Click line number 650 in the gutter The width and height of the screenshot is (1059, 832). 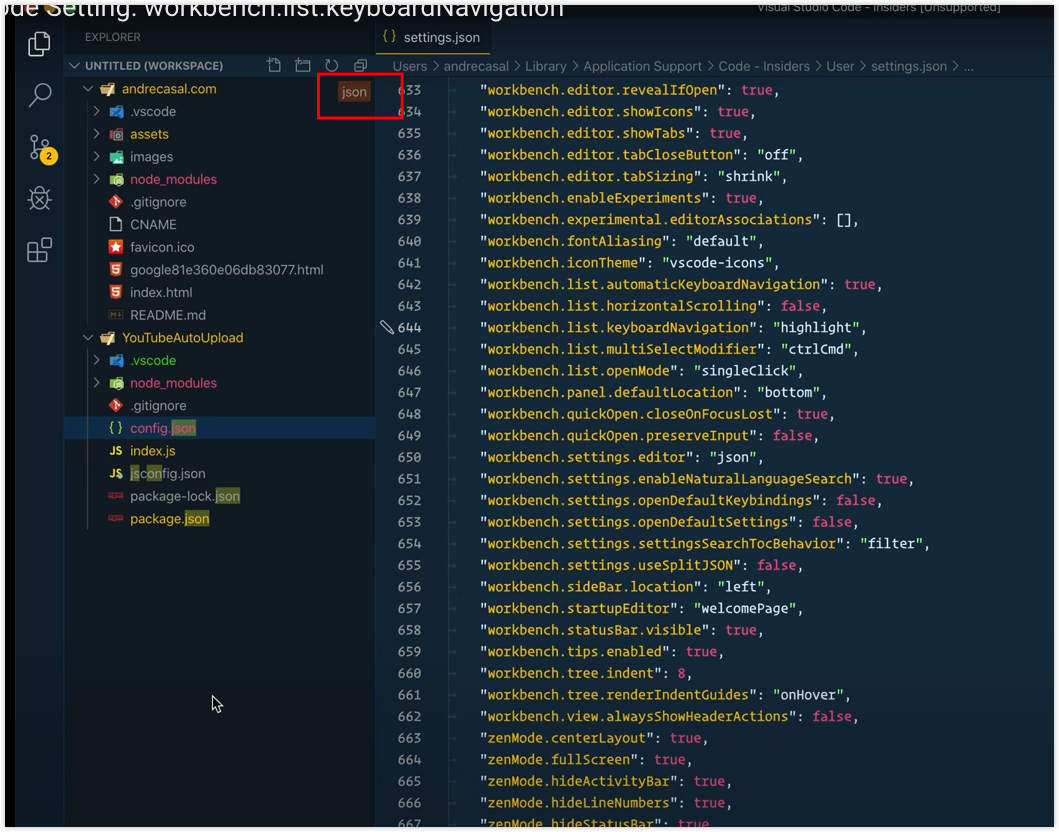409,457
